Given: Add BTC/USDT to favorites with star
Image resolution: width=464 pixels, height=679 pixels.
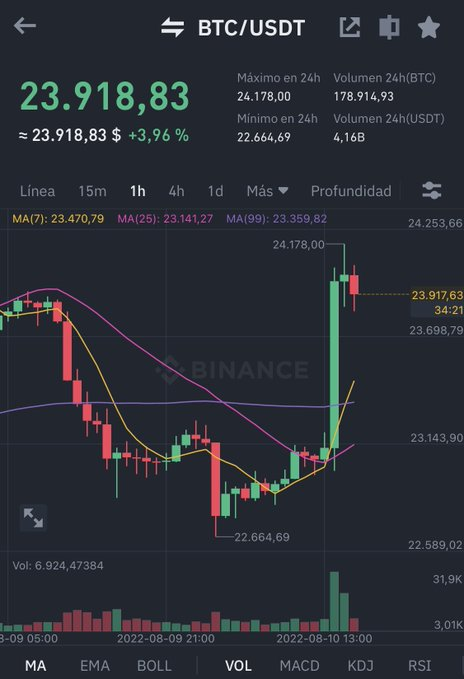Looking at the screenshot, I should pos(429,27).
